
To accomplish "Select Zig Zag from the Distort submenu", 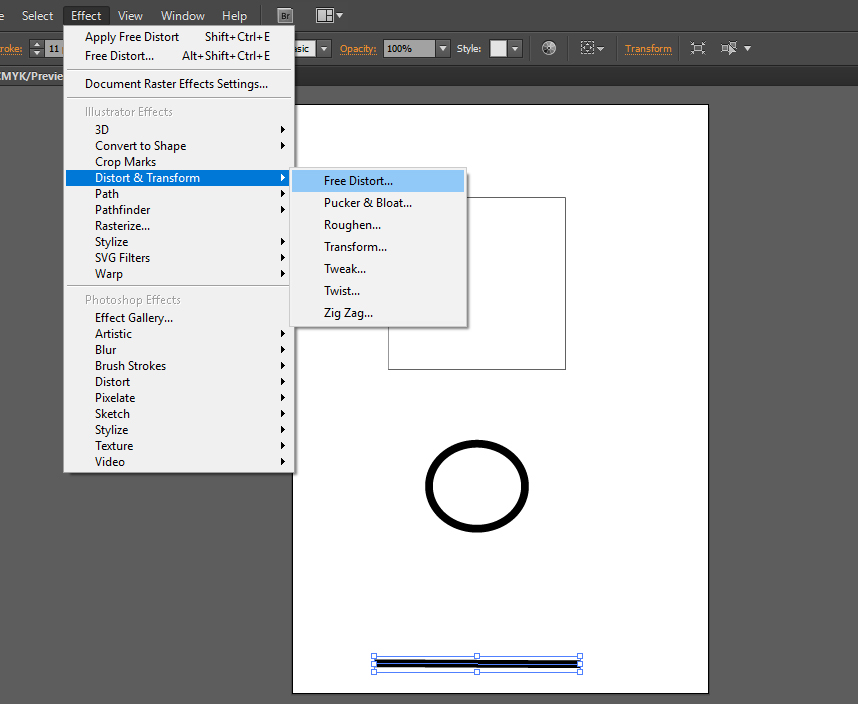I will pos(348,312).
